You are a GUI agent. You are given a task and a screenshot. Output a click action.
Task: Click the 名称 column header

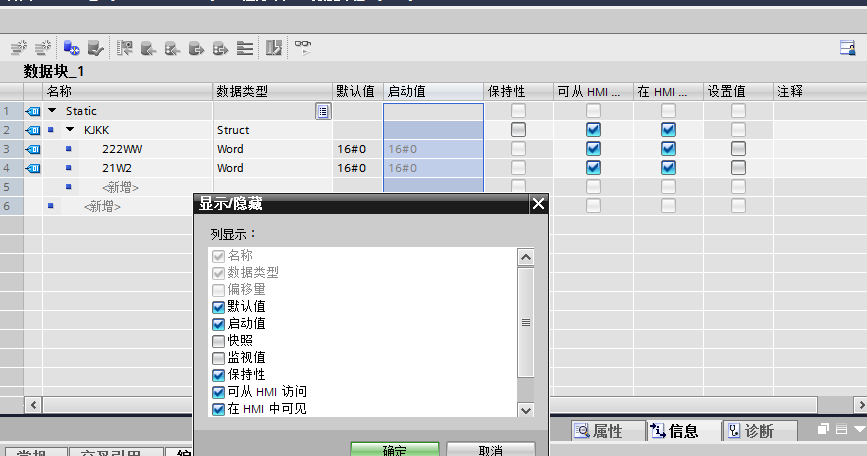[x=127, y=92]
